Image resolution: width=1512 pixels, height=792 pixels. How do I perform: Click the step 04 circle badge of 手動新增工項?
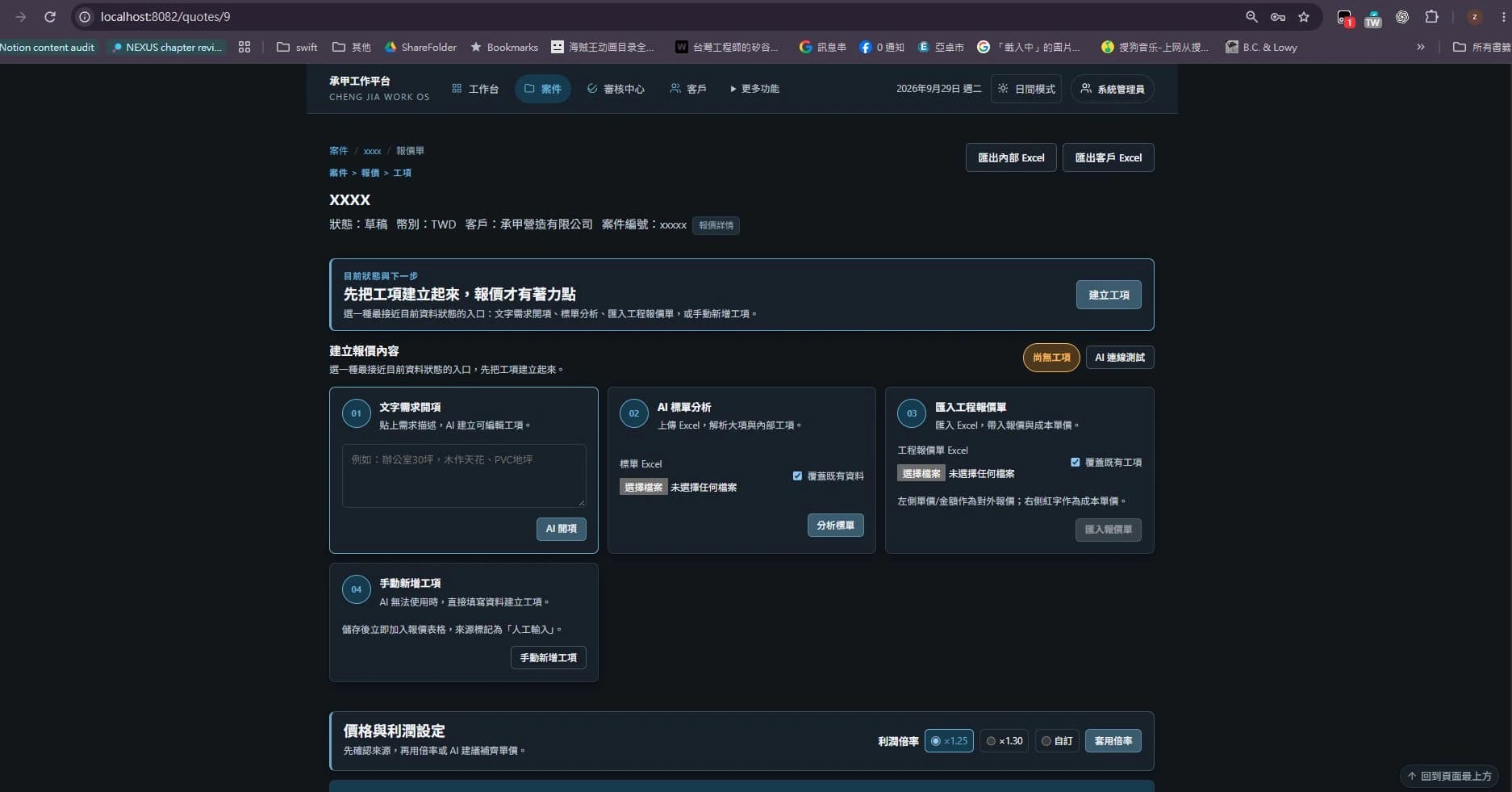pyautogui.click(x=356, y=589)
